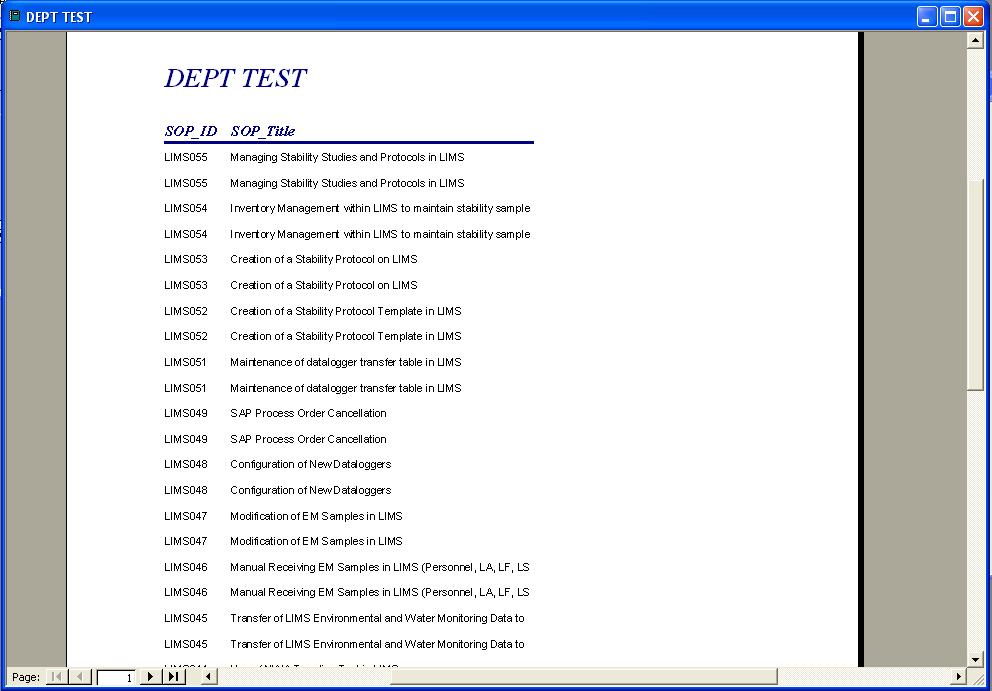
Task: Click the SOP_Title column header
Action: (x=263, y=131)
